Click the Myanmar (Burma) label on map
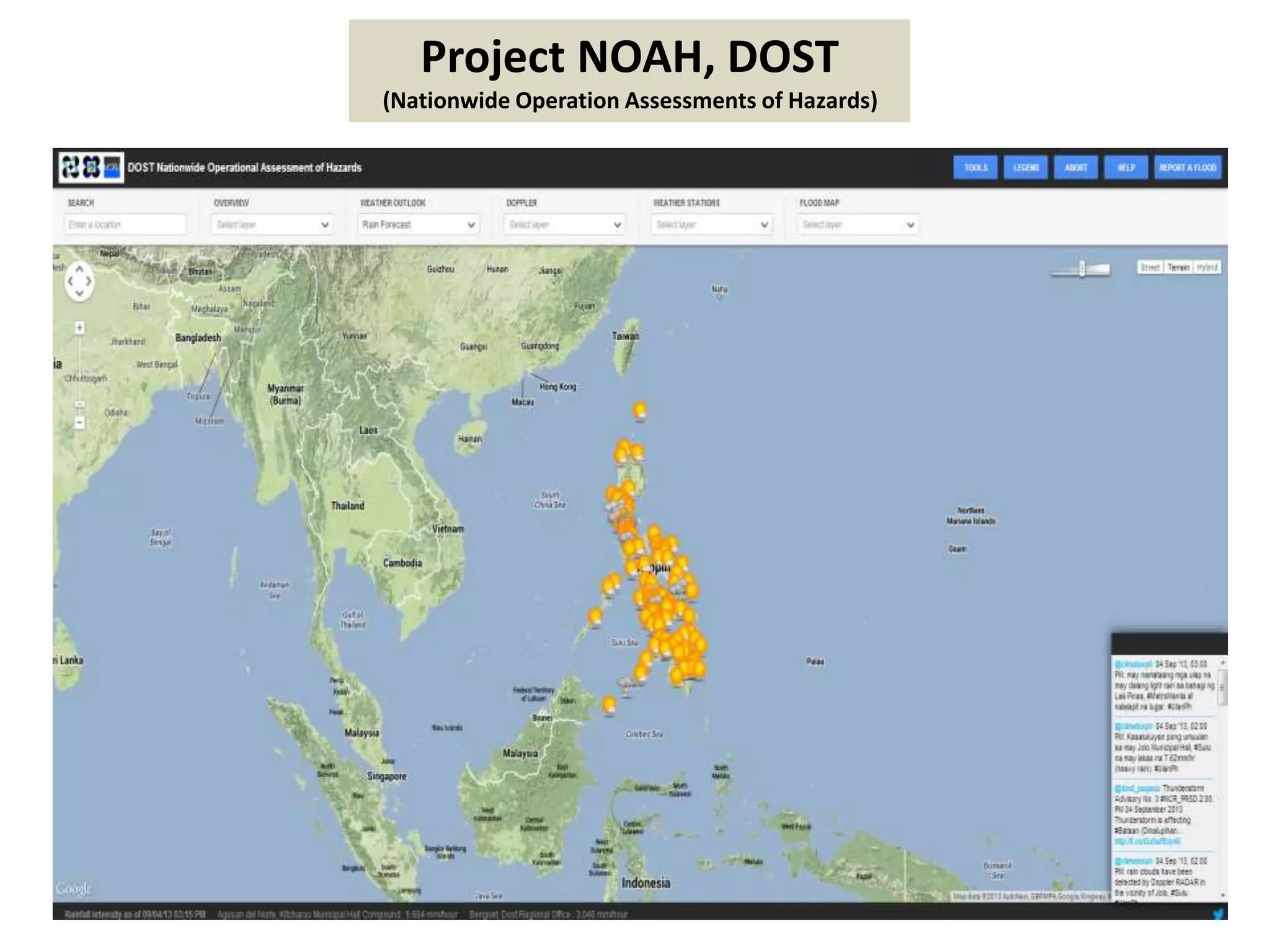 click(285, 394)
